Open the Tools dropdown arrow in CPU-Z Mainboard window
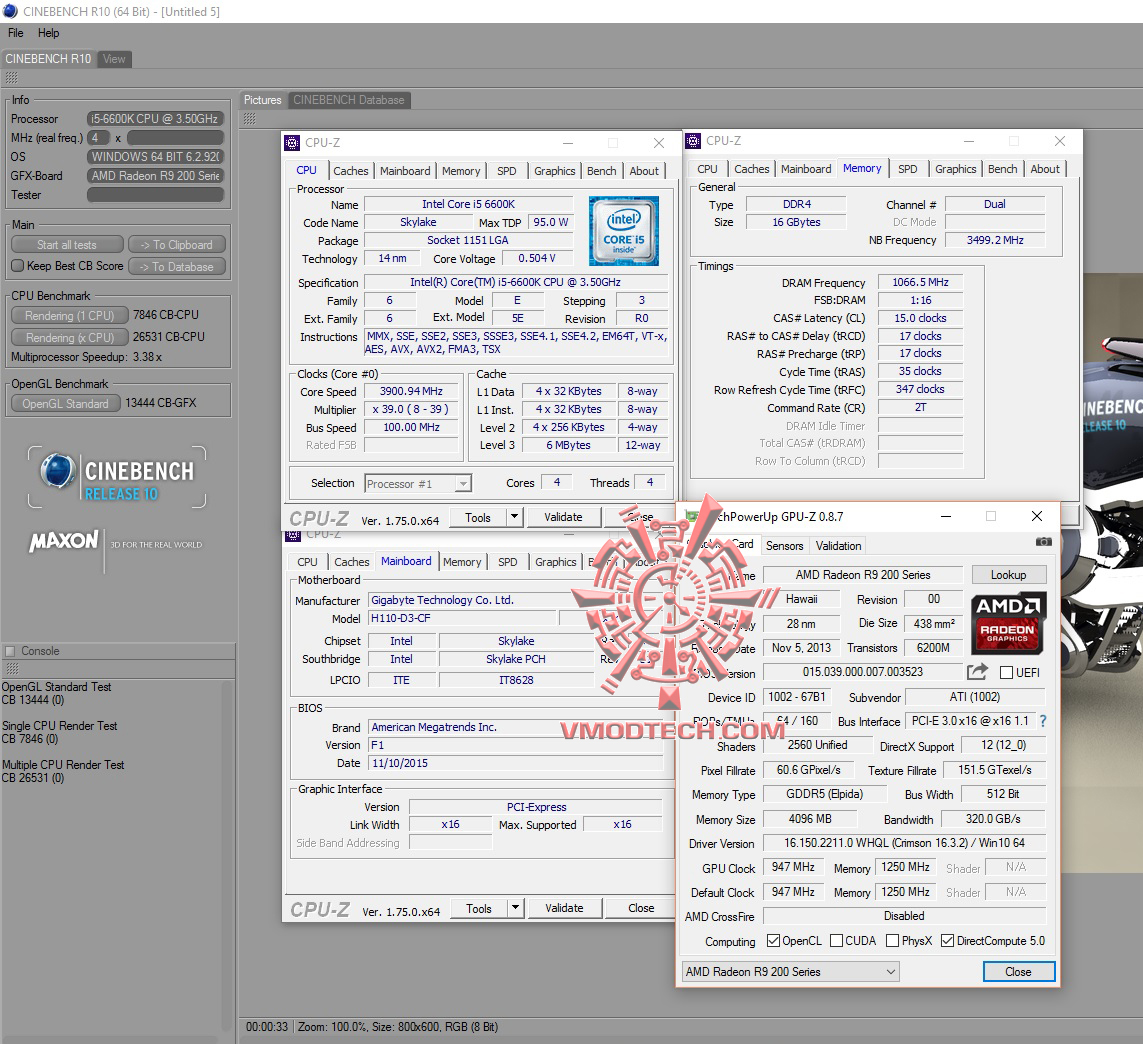This screenshot has height=1044, width=1143. 515,908
